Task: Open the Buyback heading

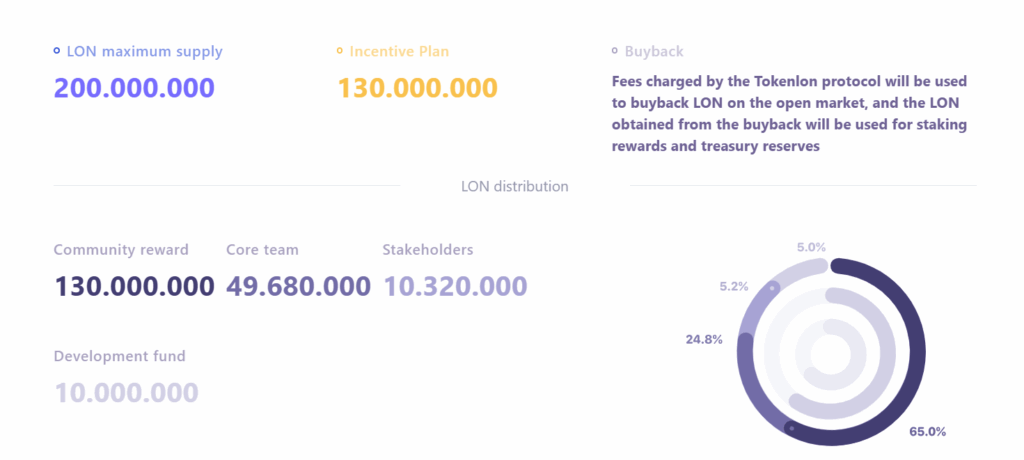Action: pos(654,51)
